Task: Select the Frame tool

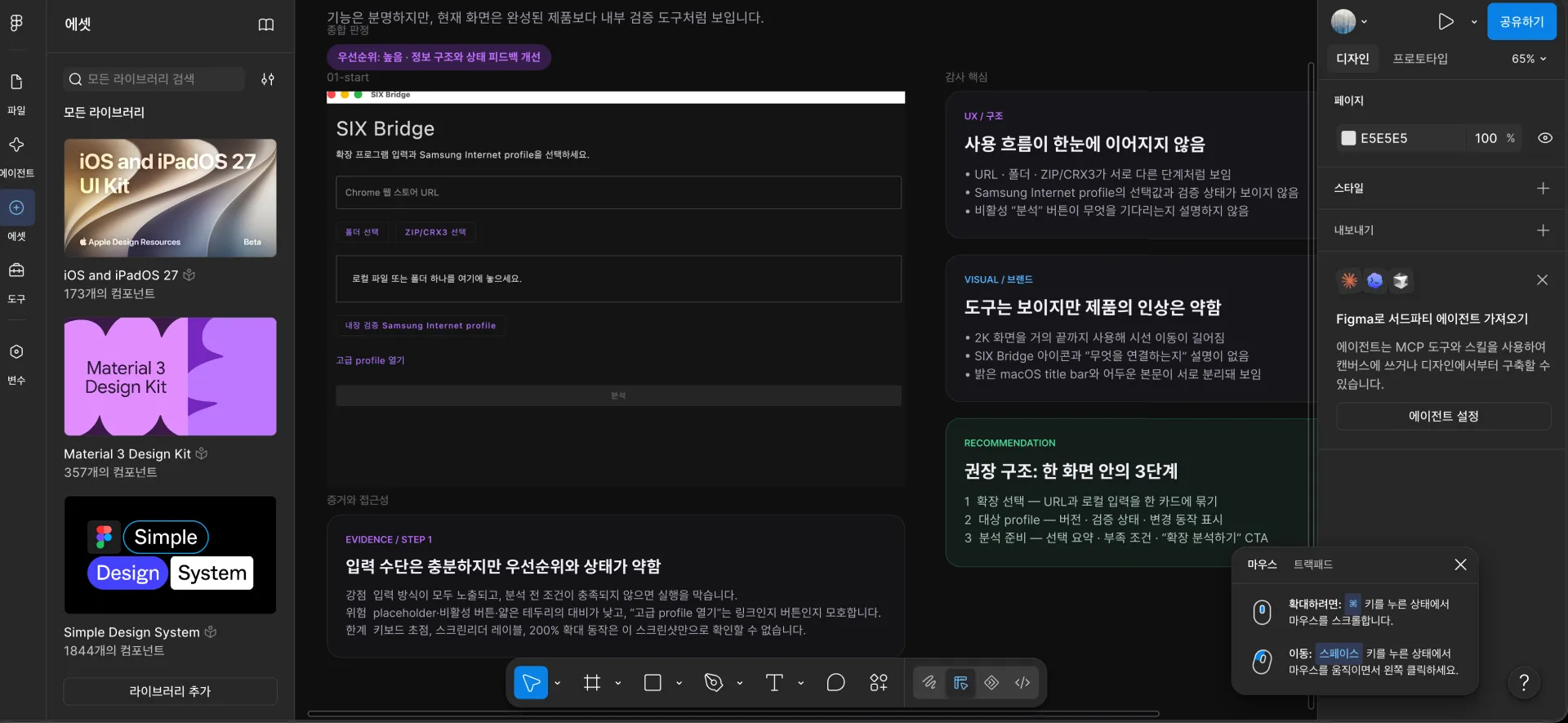Action: pyautogui.click(x=592, y=683)
